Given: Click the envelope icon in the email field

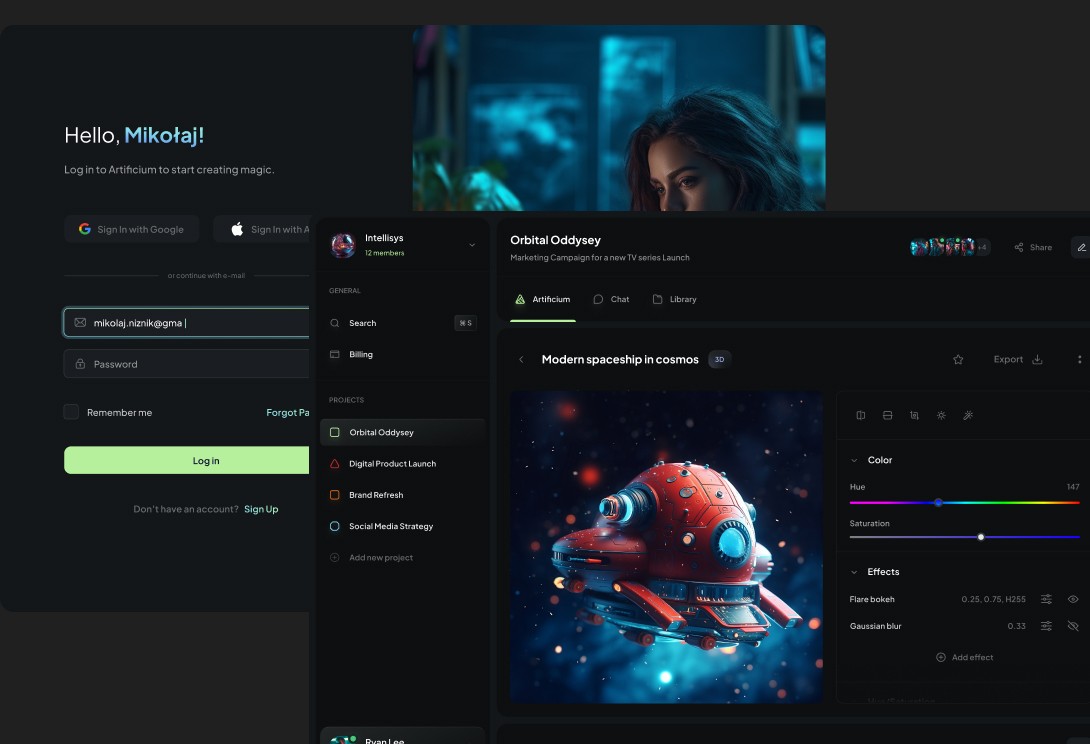Looking at the screenshot, I should (80, 323).
